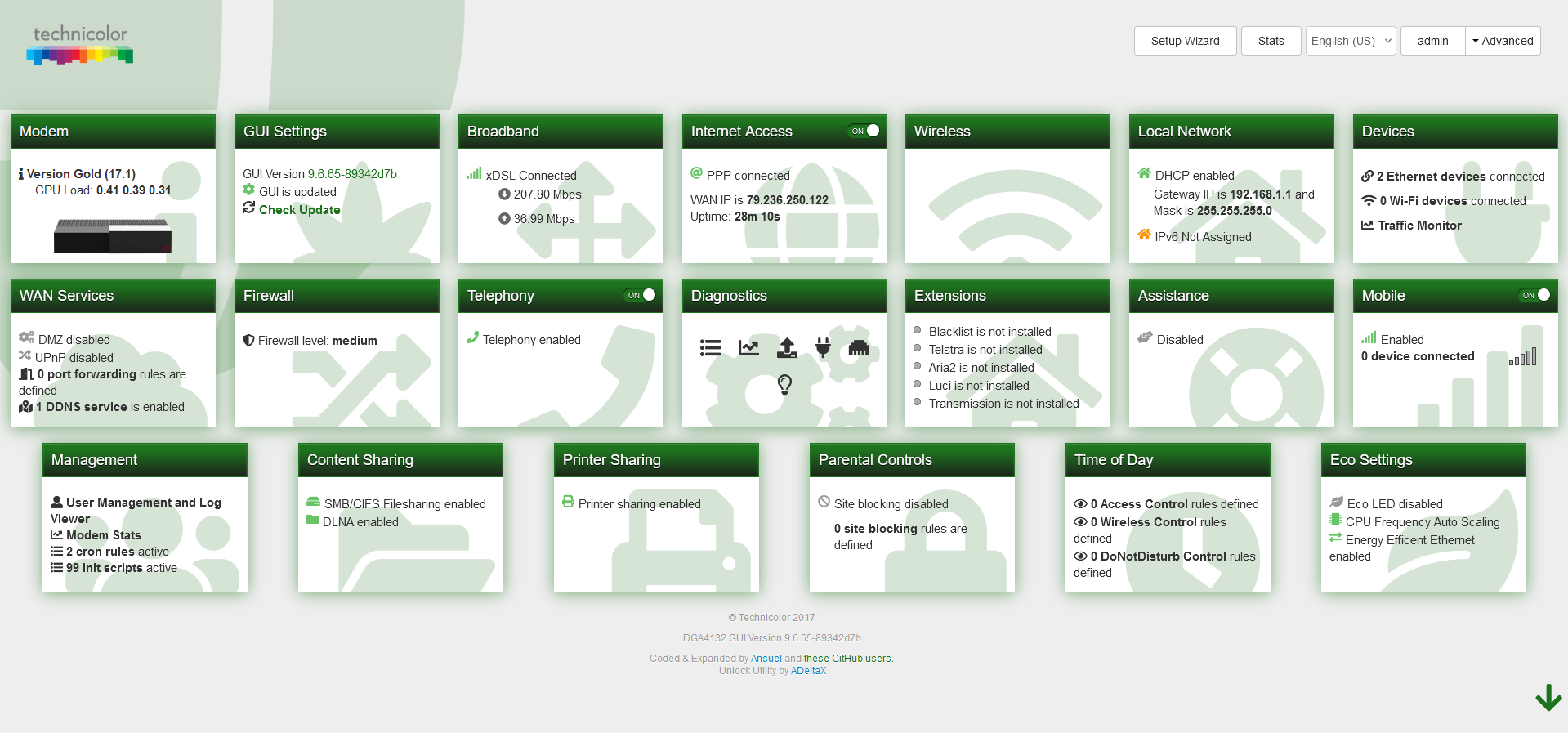The image size is (1568, 733).
Task: Click the upload icon in Diagnostics
Action: click(x=786, y=348)
